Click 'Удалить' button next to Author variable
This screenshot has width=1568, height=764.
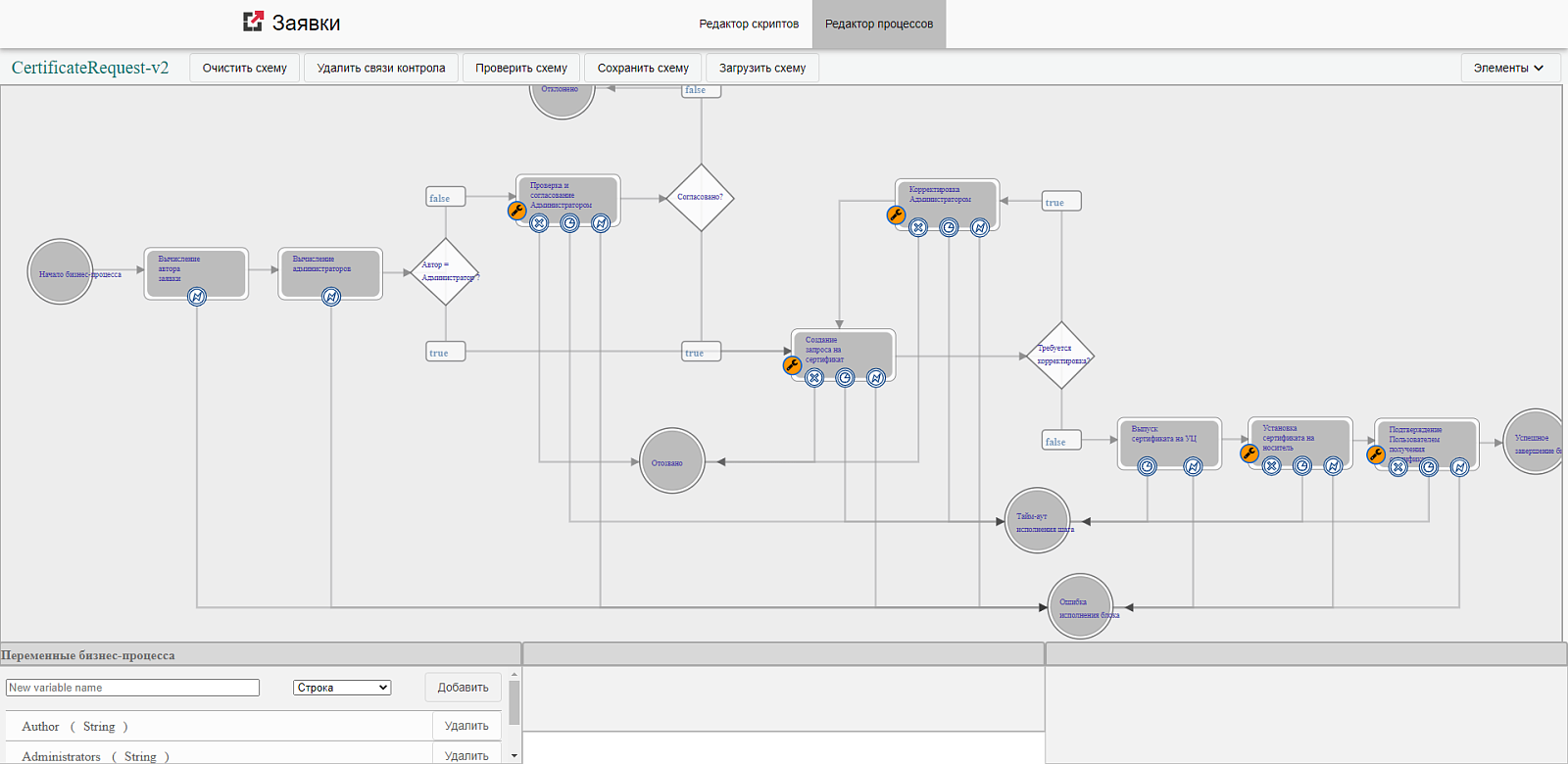pos(466,726)
